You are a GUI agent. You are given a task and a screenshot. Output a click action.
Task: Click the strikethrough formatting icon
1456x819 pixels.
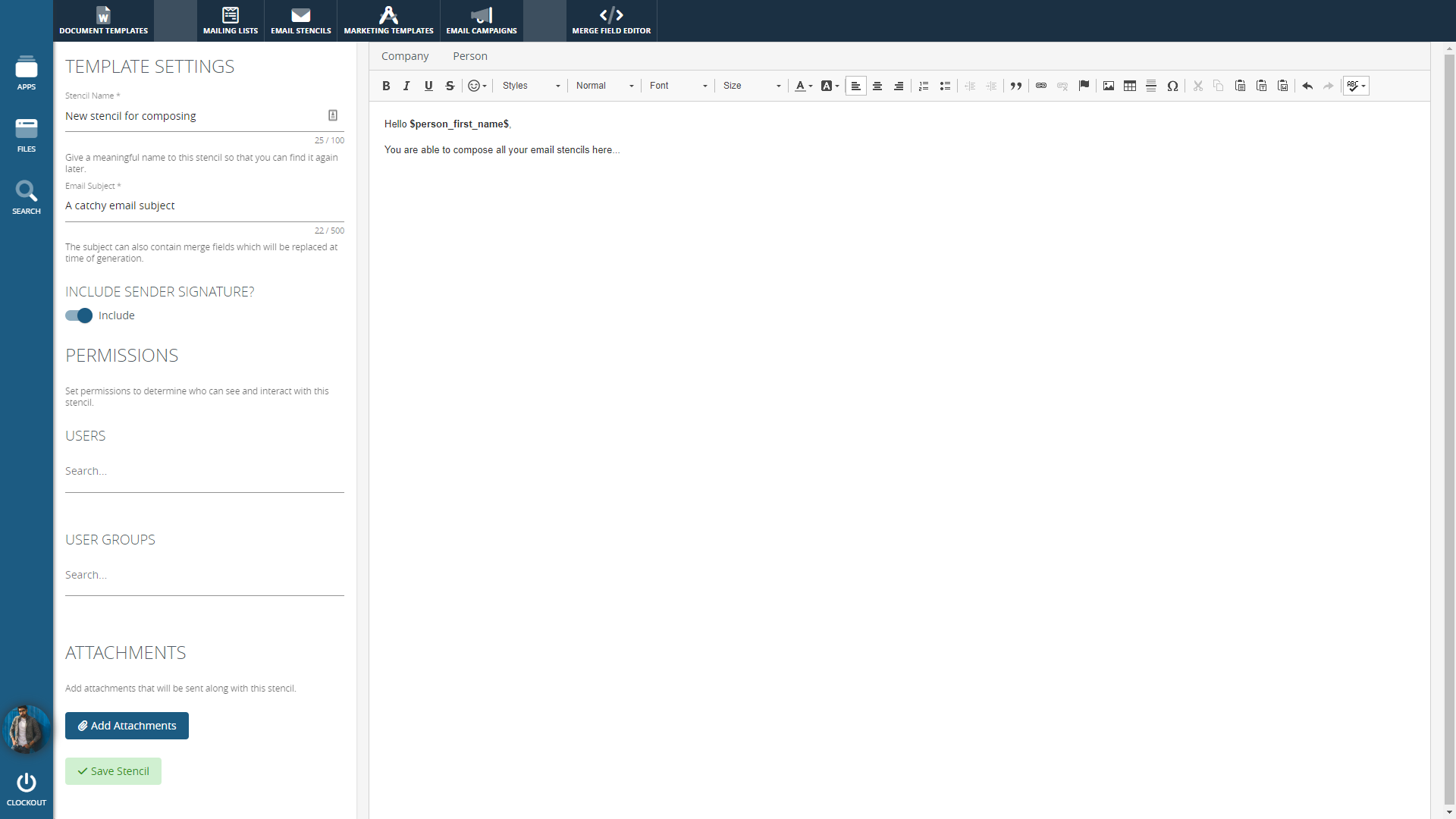coord(450,86)
